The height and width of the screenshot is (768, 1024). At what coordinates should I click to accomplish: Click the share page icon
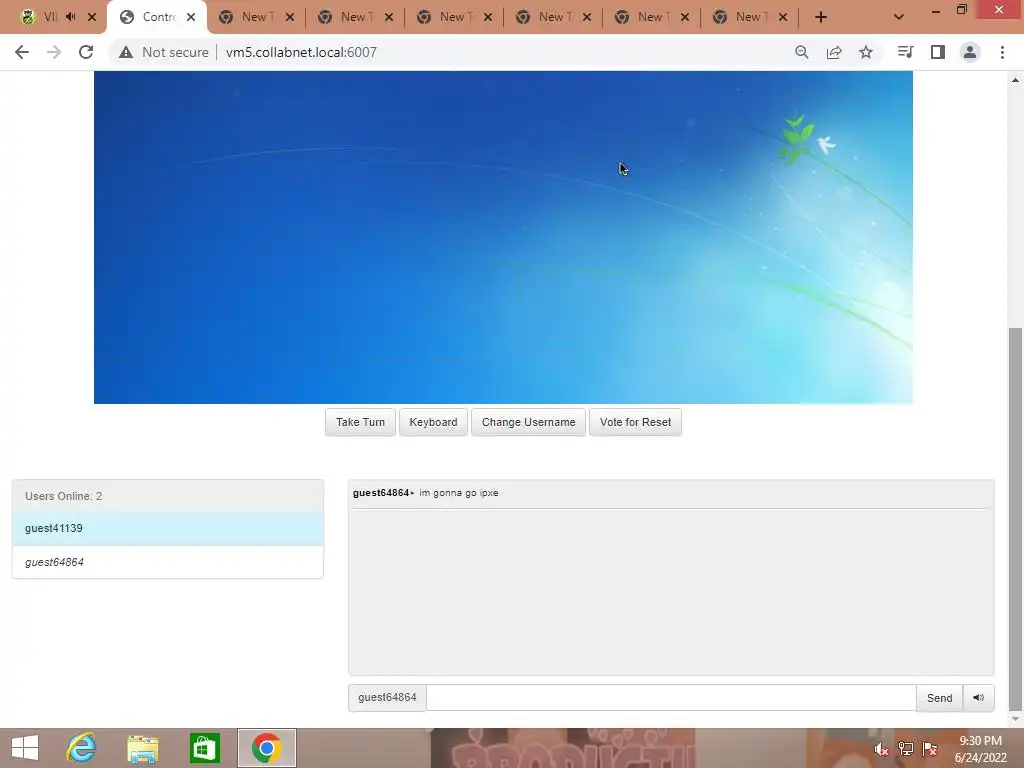click(x=834, y=52)
